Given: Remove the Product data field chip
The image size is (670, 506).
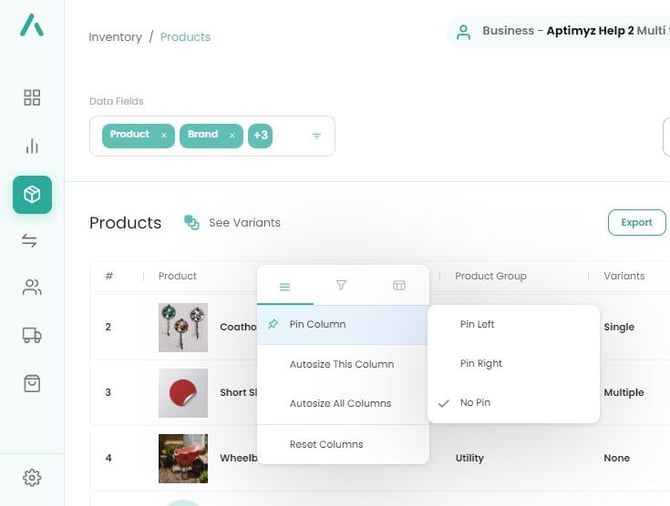Looking at the screenshot, I should pyautogui.click(x=164, y=135).
